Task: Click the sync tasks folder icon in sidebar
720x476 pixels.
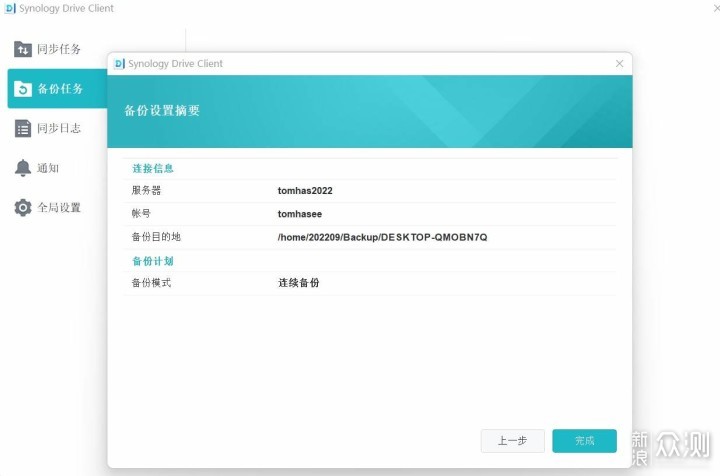Action: click(22, 49)
